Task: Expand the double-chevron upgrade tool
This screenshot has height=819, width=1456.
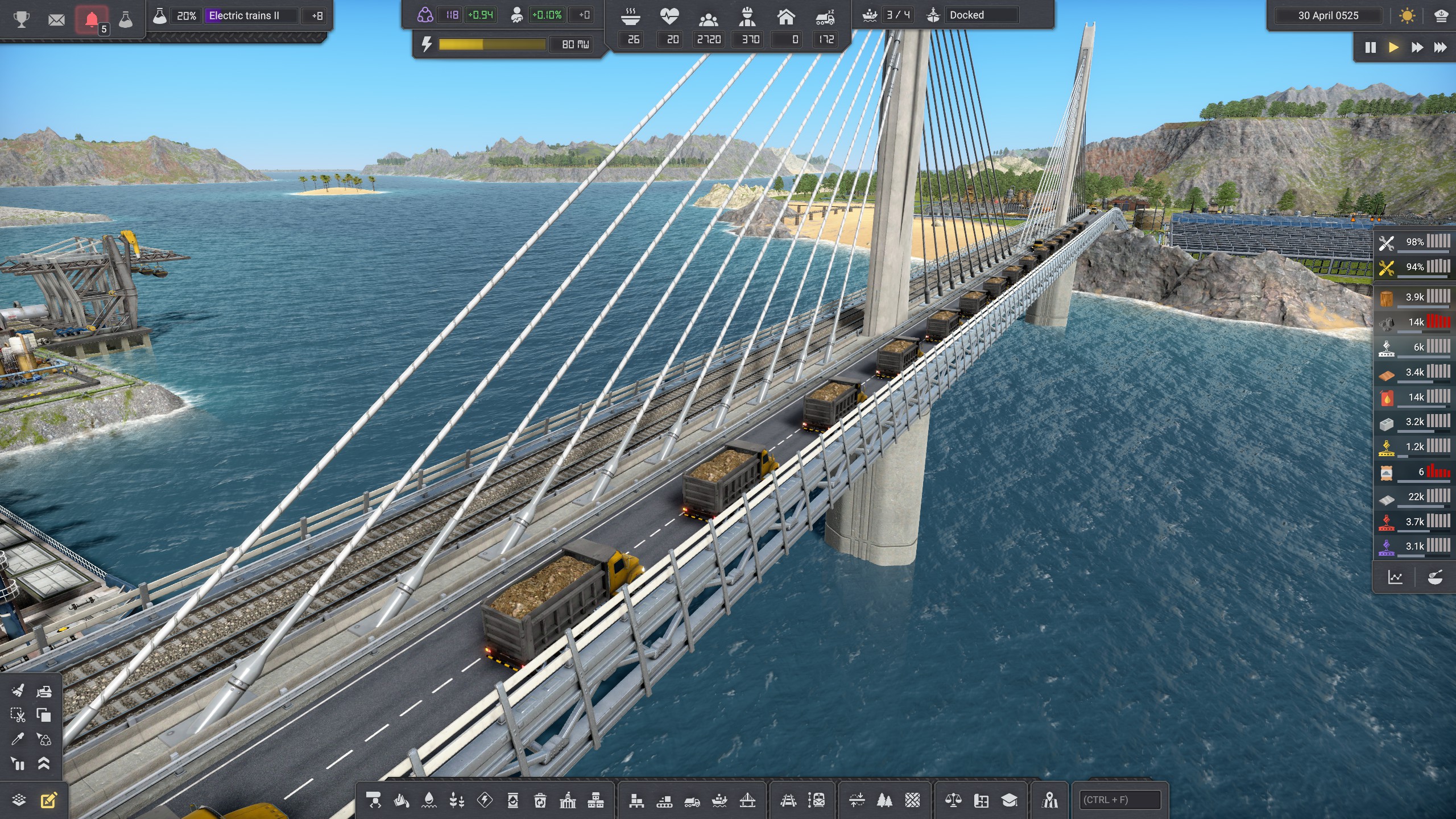Action: click(44, 763)
